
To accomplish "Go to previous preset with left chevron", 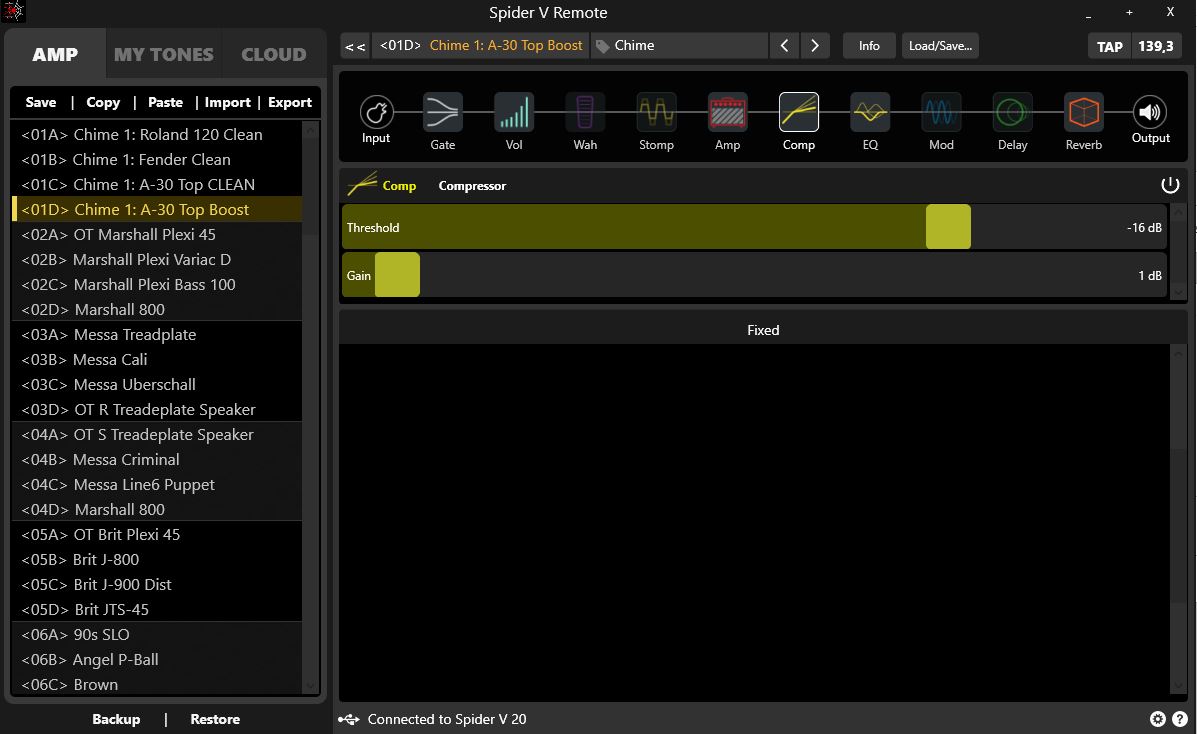I will click(784, 46).
